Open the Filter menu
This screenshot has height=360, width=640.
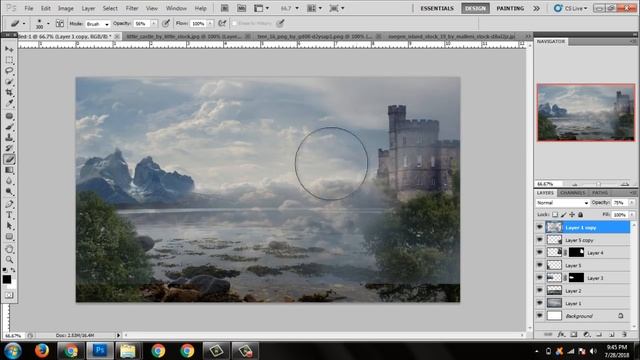(131, 8)
